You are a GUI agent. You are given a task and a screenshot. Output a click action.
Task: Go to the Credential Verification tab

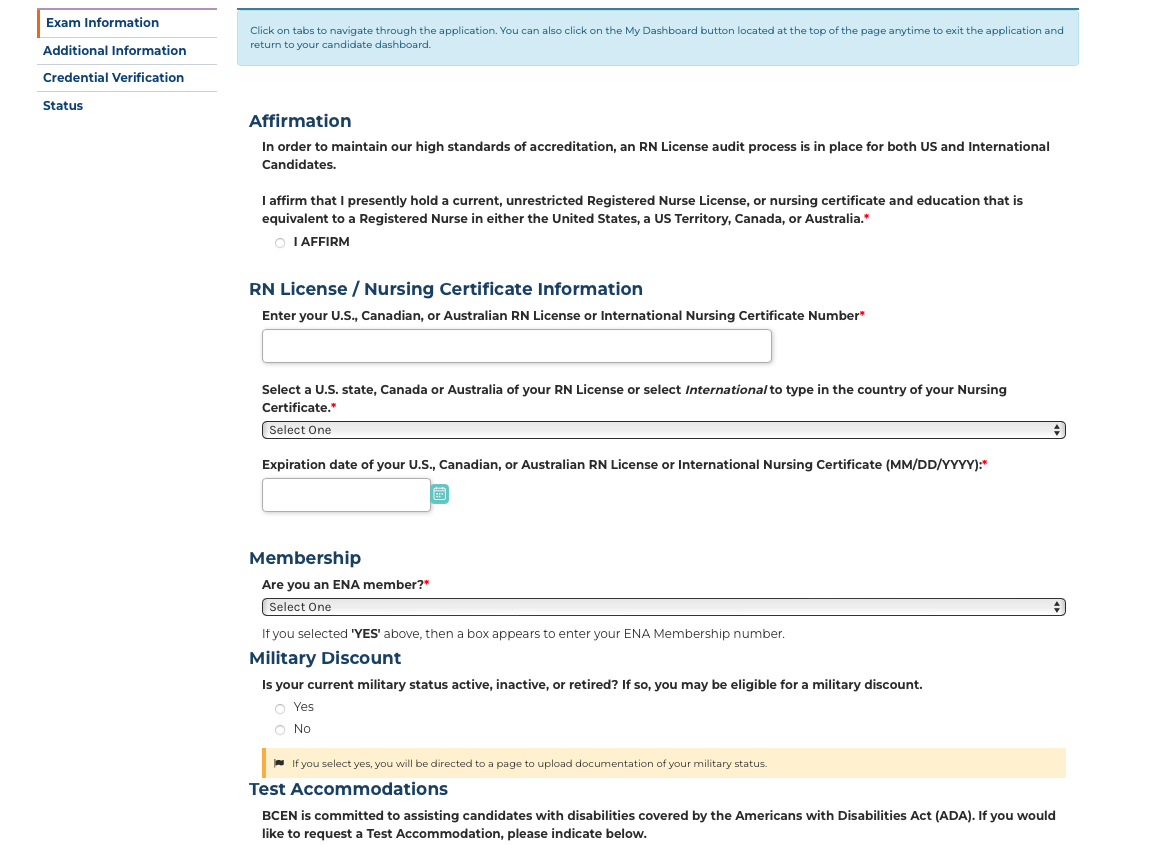click(113, 78)
